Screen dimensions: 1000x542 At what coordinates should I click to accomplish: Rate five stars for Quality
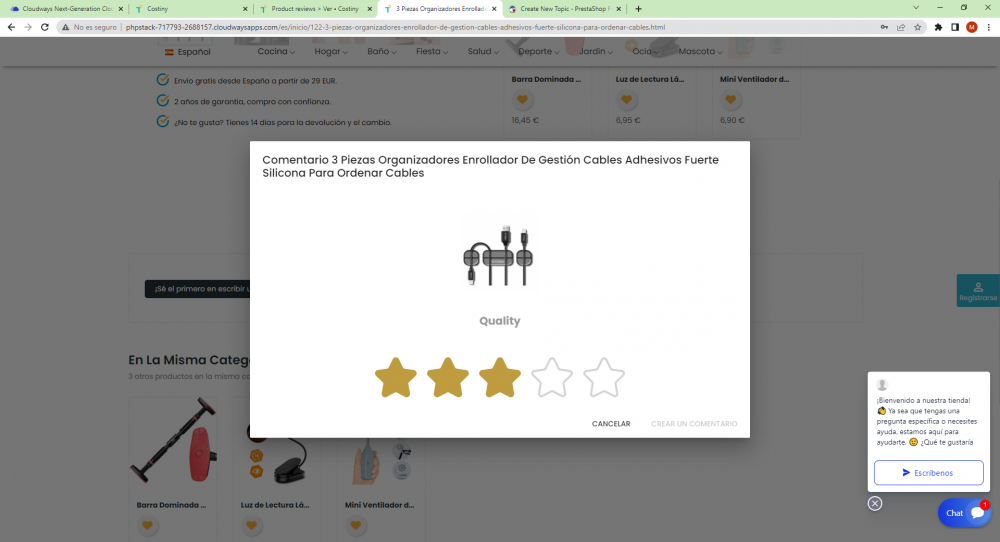tap(604, 377)
